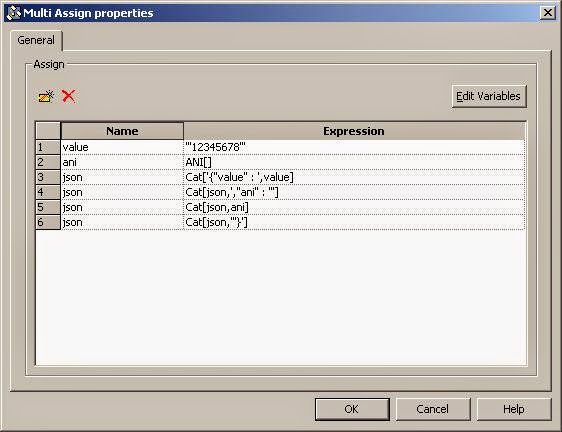The width and height of the screenshot is (562, 432).
Task: Click the 'json' name cell in row 4
Action: coord(122,192)
